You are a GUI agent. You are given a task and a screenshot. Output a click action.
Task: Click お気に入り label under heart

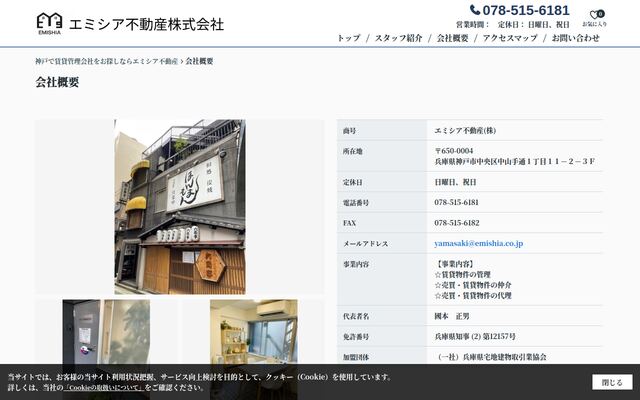pyautogui.click(x=594, y=24)
